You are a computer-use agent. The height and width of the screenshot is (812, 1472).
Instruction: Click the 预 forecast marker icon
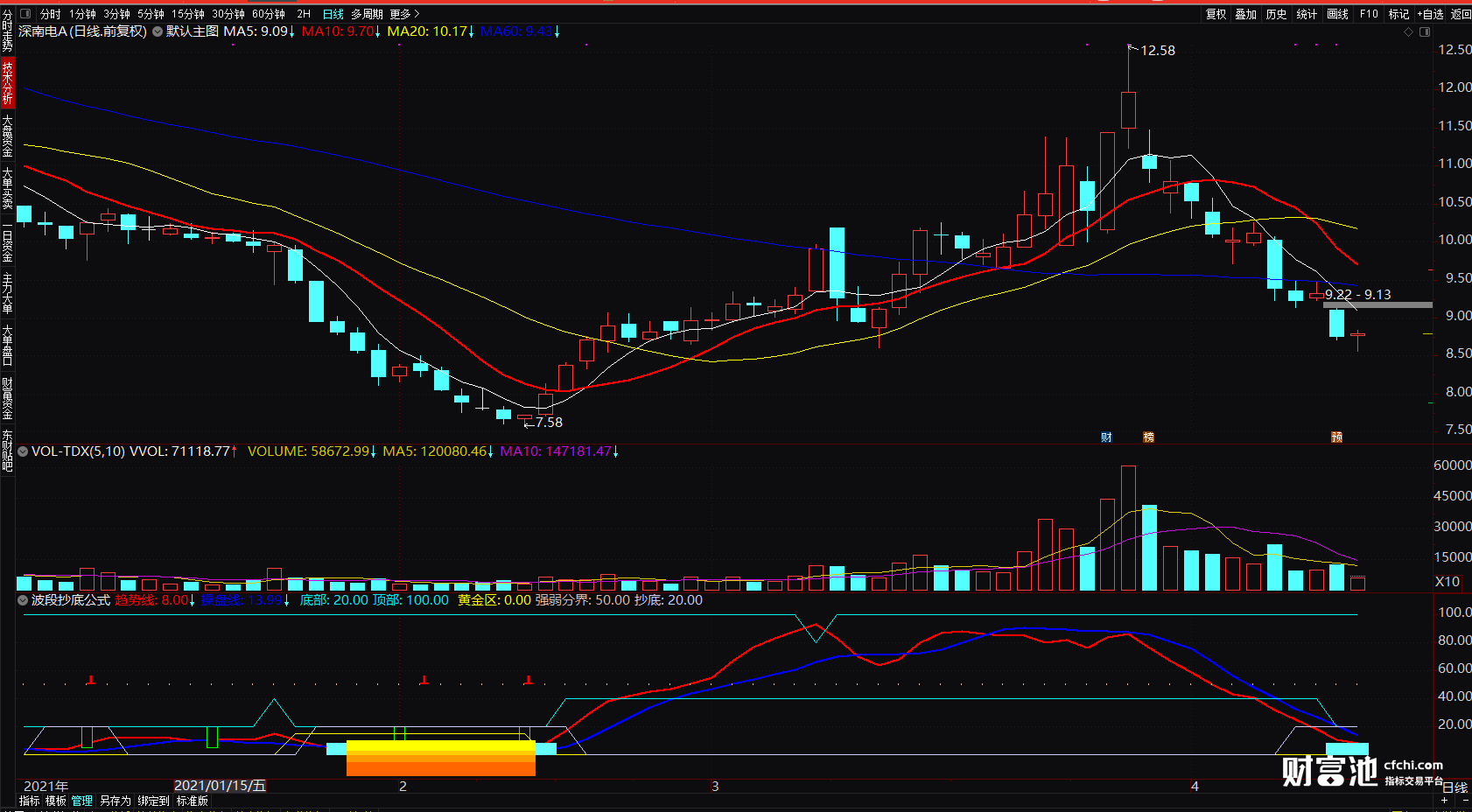pyautogui.click(x=1336, y=437)
